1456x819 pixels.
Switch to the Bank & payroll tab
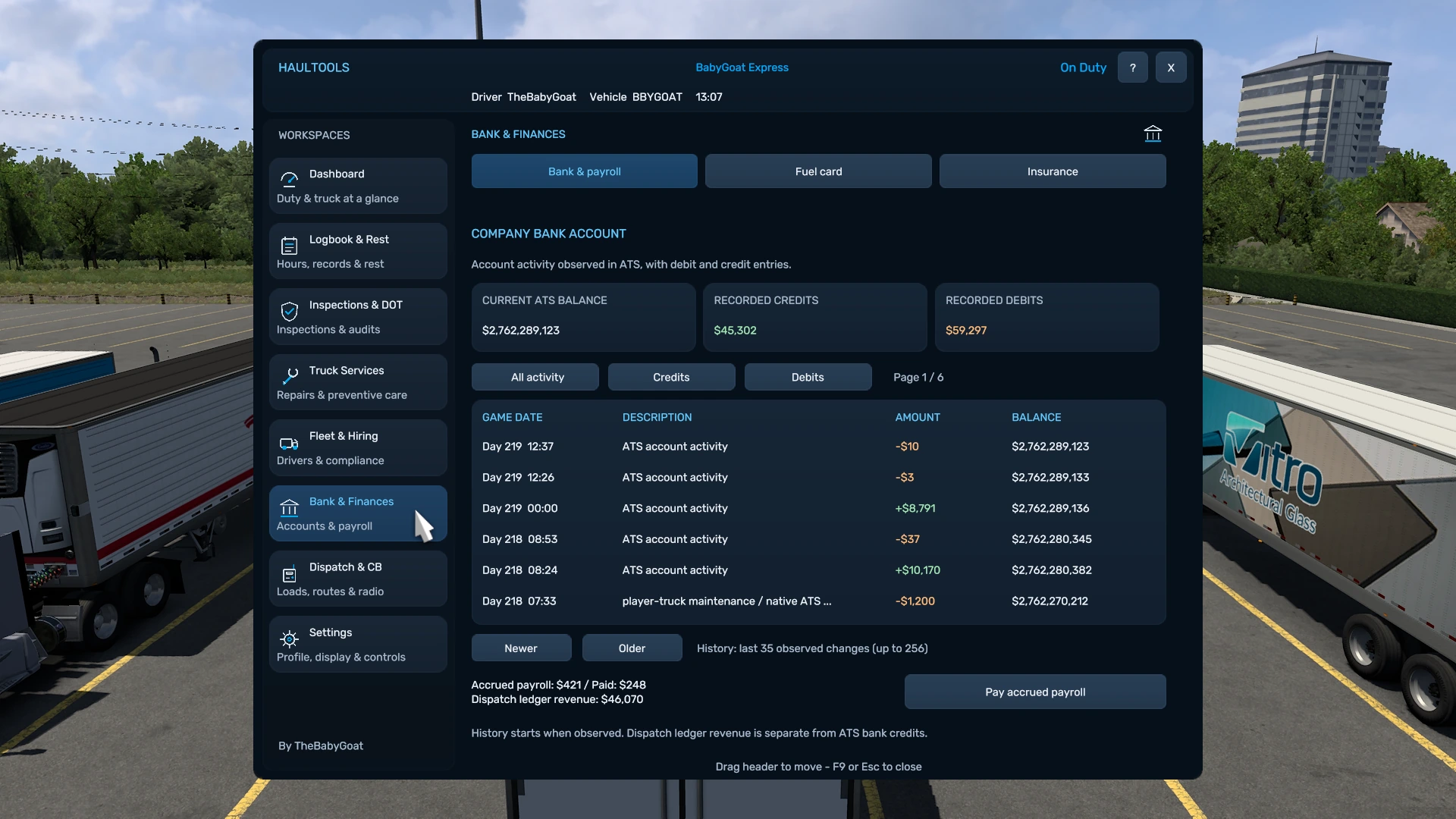tap(584, 171)
